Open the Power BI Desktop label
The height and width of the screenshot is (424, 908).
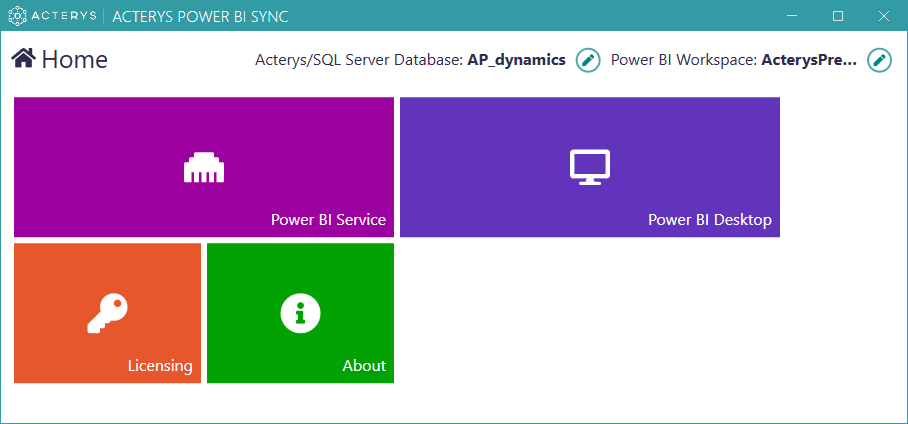click(710, 220)
